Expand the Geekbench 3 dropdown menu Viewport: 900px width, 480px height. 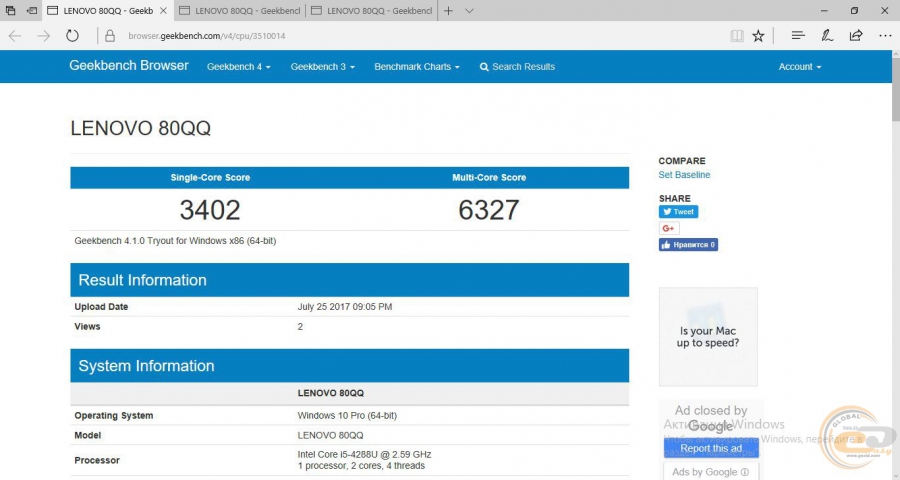pyautogui.click(x=323, y=67)
